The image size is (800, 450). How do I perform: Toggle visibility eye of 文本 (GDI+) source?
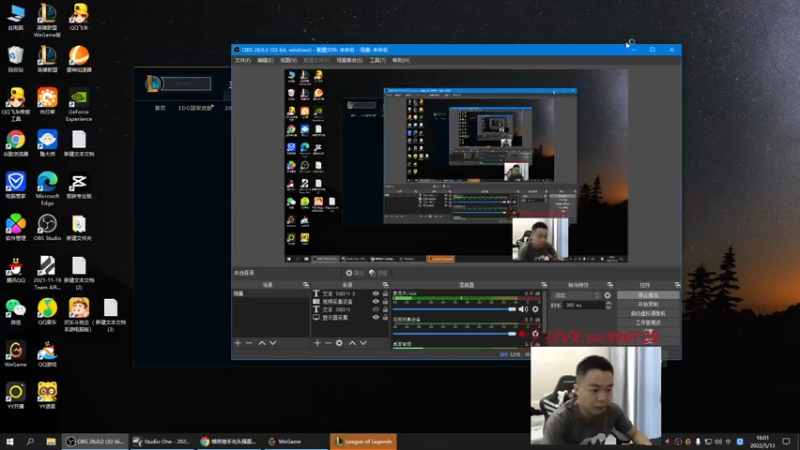[x=376, y=309]
